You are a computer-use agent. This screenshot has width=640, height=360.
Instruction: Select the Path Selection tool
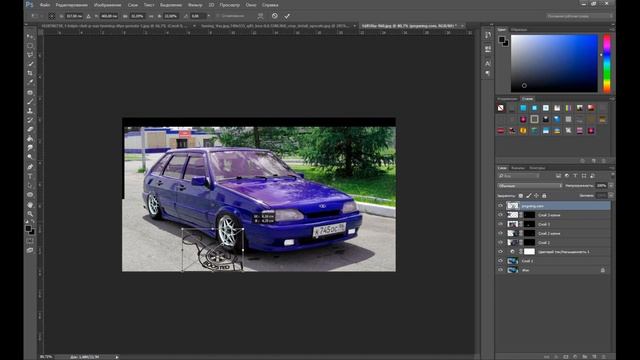(x=30, y=186)
